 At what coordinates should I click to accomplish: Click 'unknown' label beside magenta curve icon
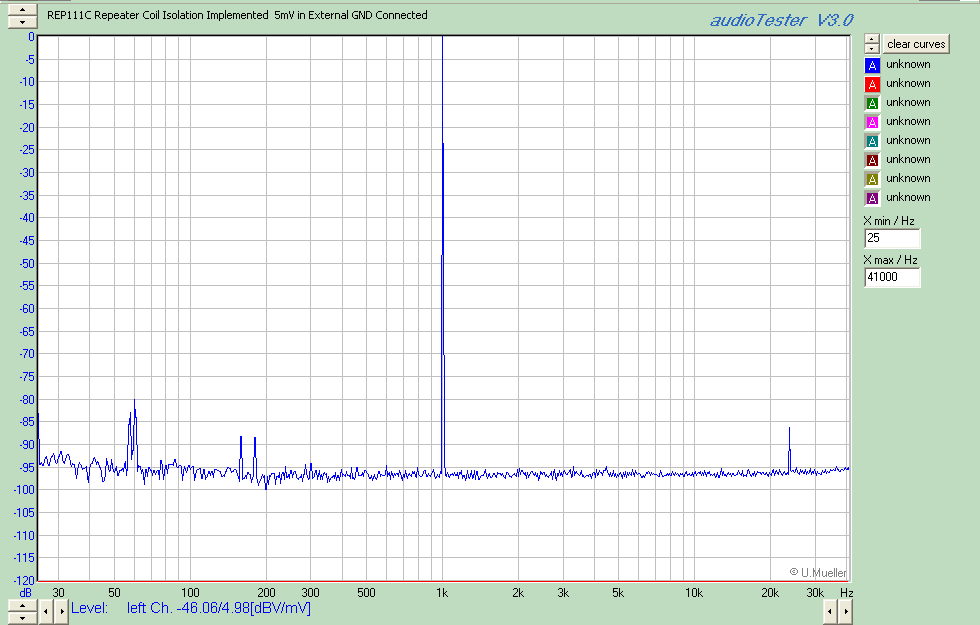(908, 121)
